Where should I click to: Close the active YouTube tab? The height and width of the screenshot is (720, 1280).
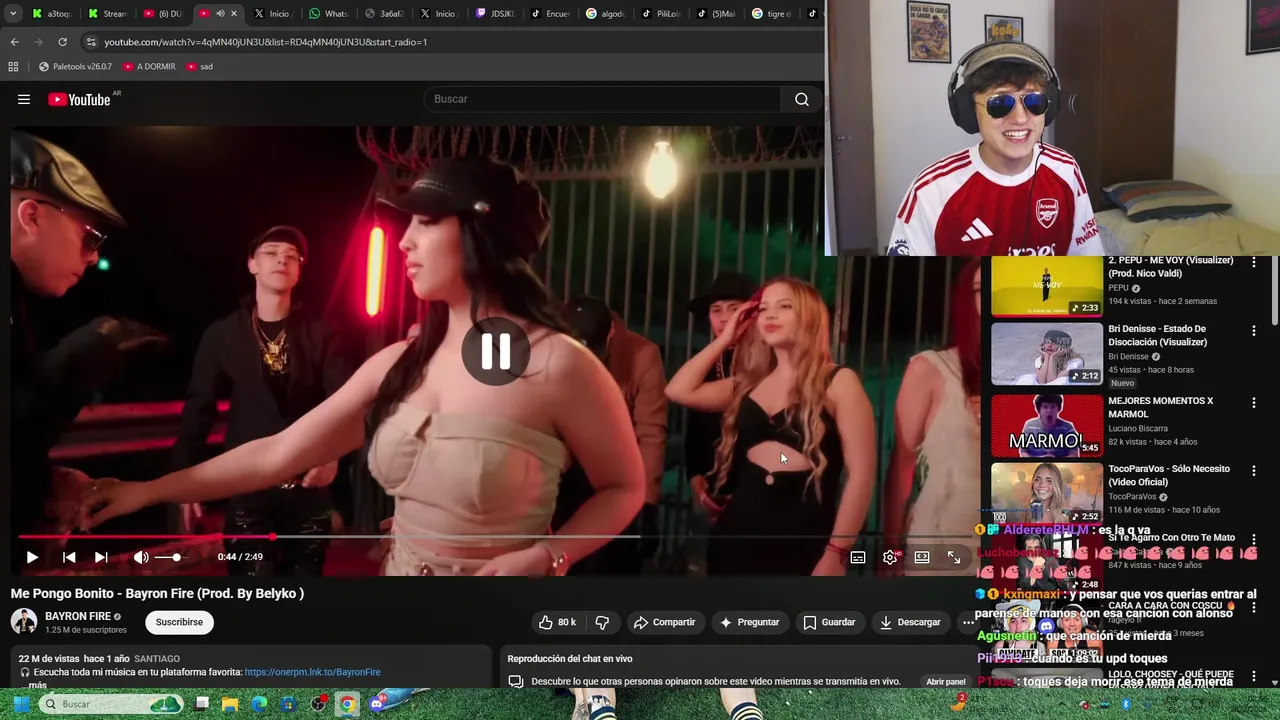point(234,14)
